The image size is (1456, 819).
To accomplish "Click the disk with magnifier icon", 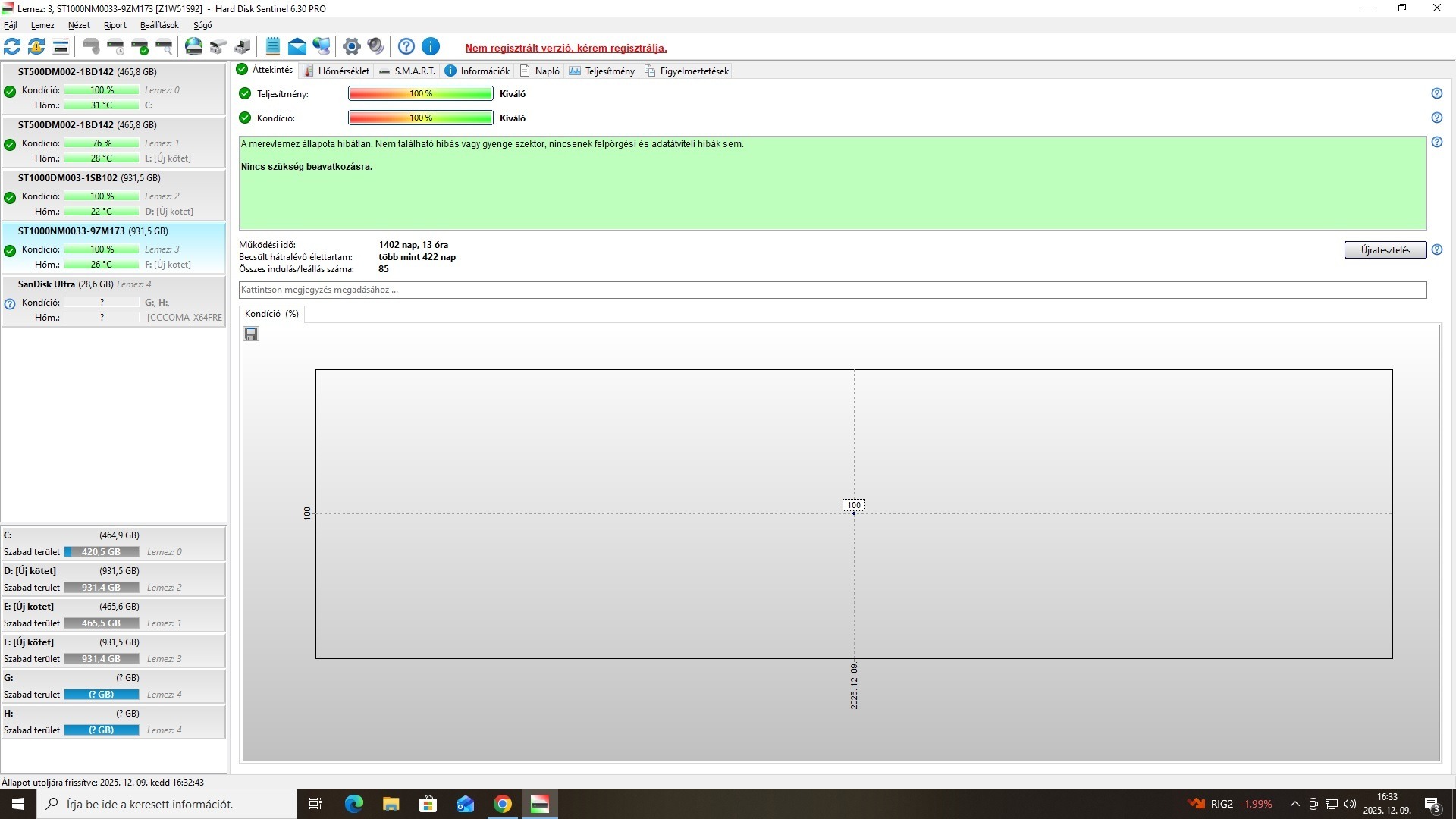I will tap(165, 47).
